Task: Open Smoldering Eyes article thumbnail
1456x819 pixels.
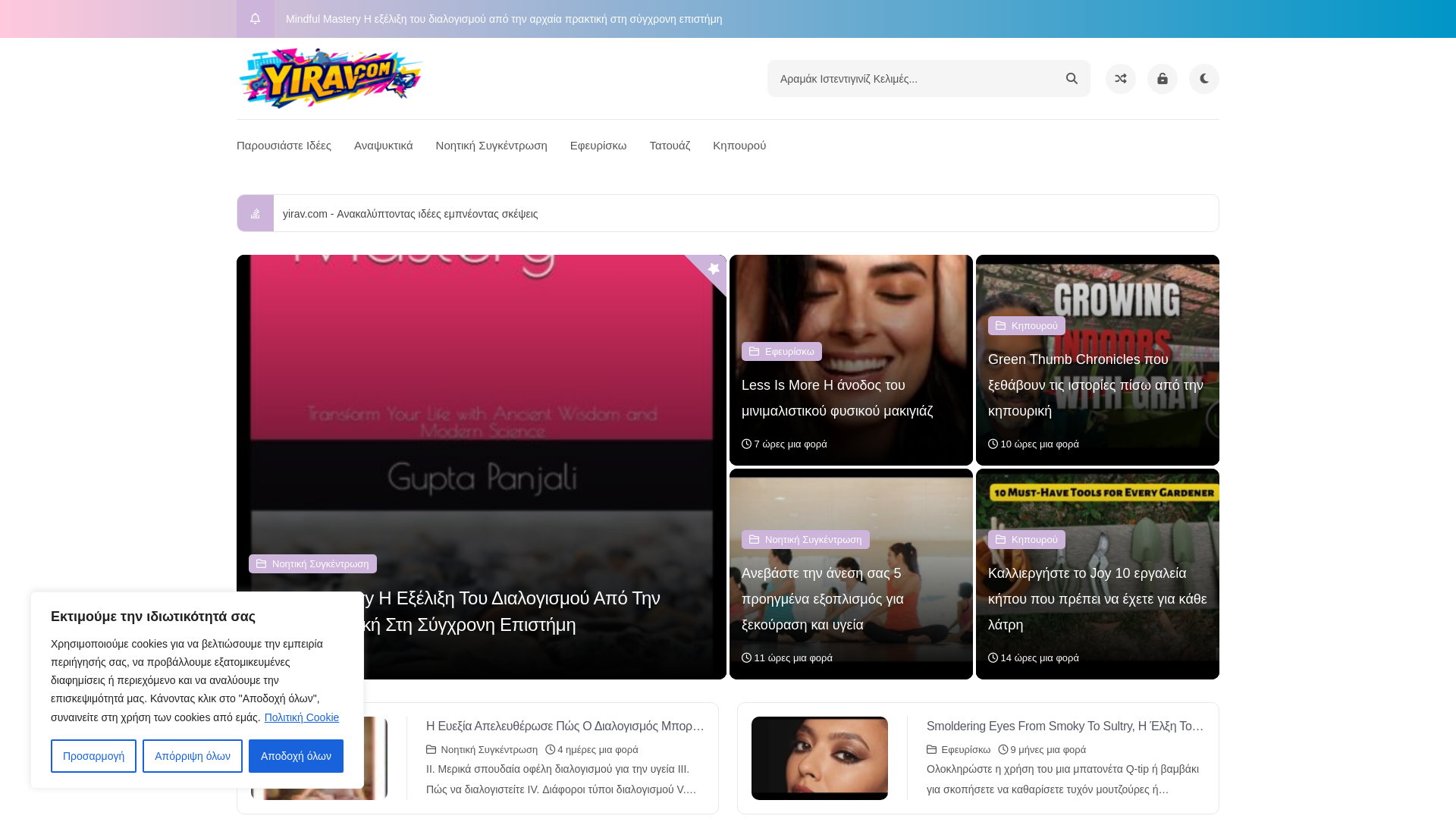Action: (x=820, y=758)
